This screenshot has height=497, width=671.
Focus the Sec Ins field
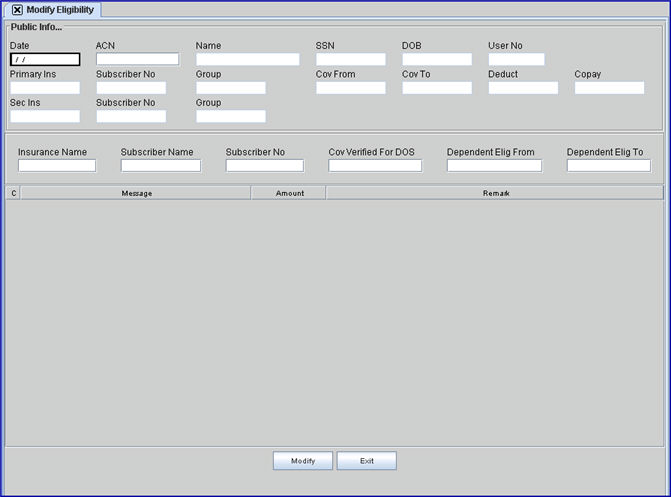[45, 116]
